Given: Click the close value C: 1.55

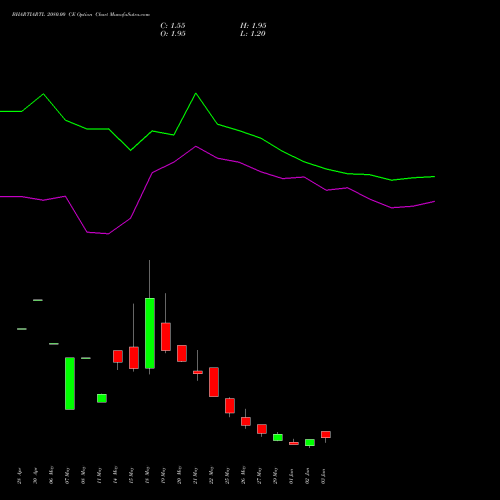Looking at the screenshot, I should click(173, 26).
